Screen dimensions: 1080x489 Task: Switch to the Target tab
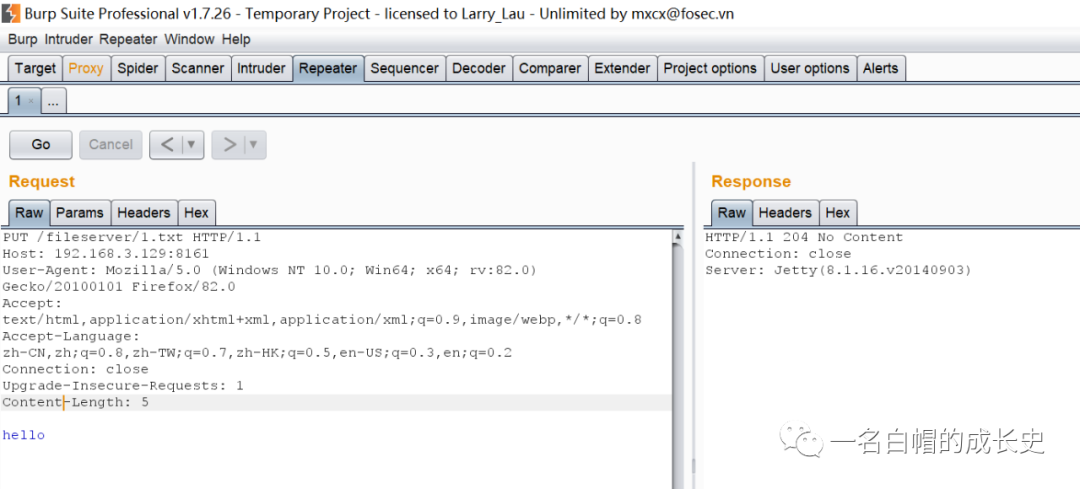pyautogui.click(x=35, y=69)
